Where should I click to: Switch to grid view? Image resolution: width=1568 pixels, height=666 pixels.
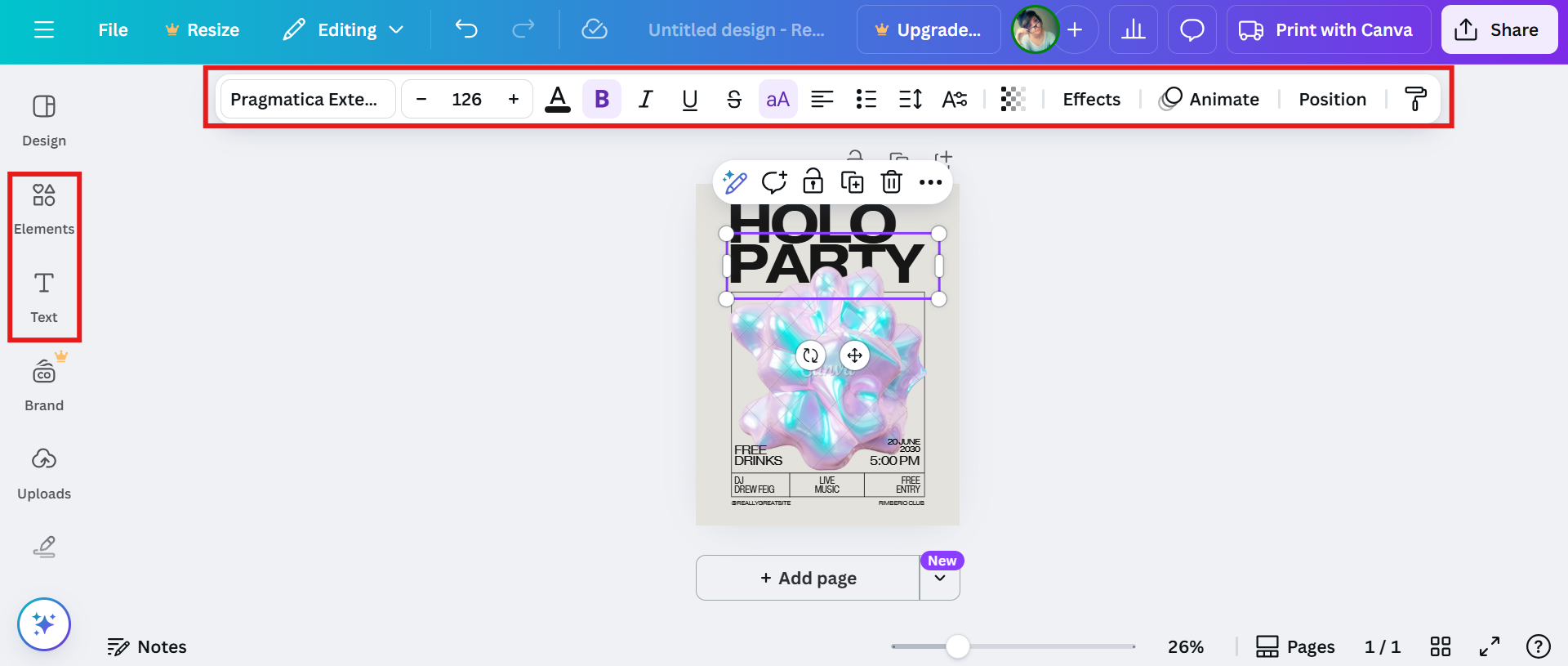pyautogui.click(x=1441, y=646)
